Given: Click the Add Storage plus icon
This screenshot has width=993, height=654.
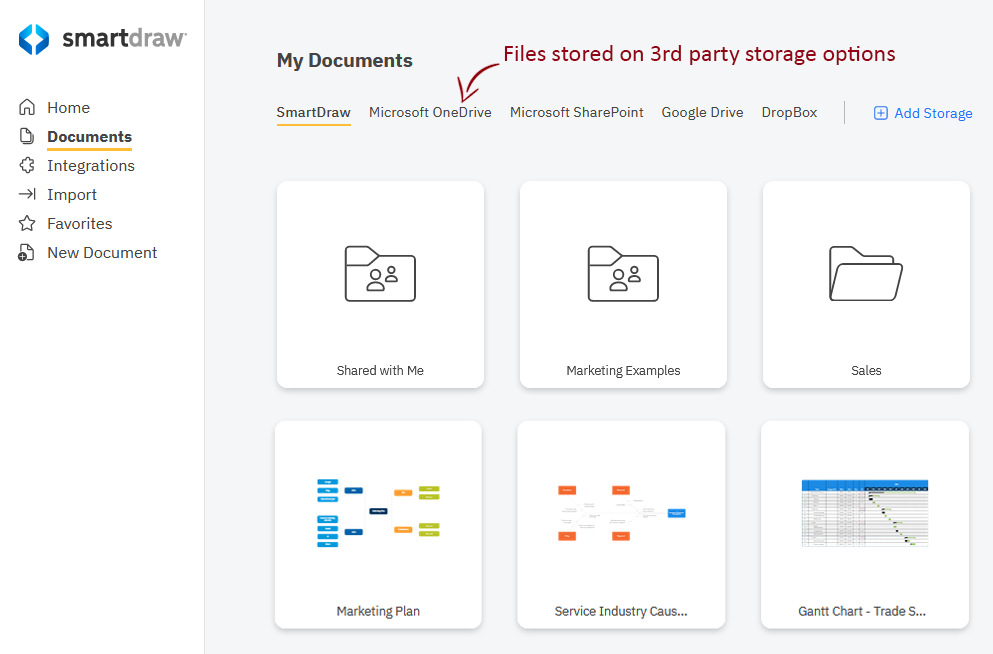Looking at the screenshot, I should tap(881, 113).
